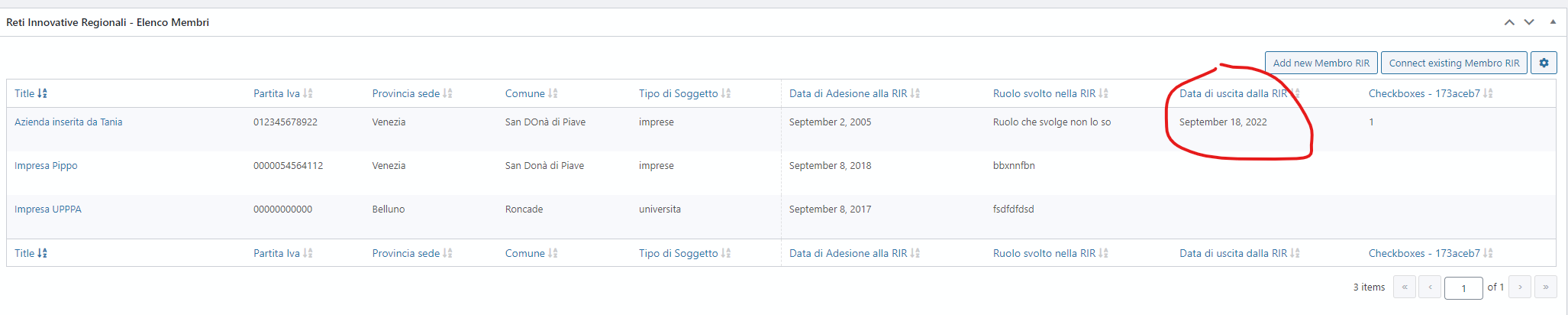Sort by Tipo di Soggetto header
This screenshot has height=315, width=1568.
point(685,93)
